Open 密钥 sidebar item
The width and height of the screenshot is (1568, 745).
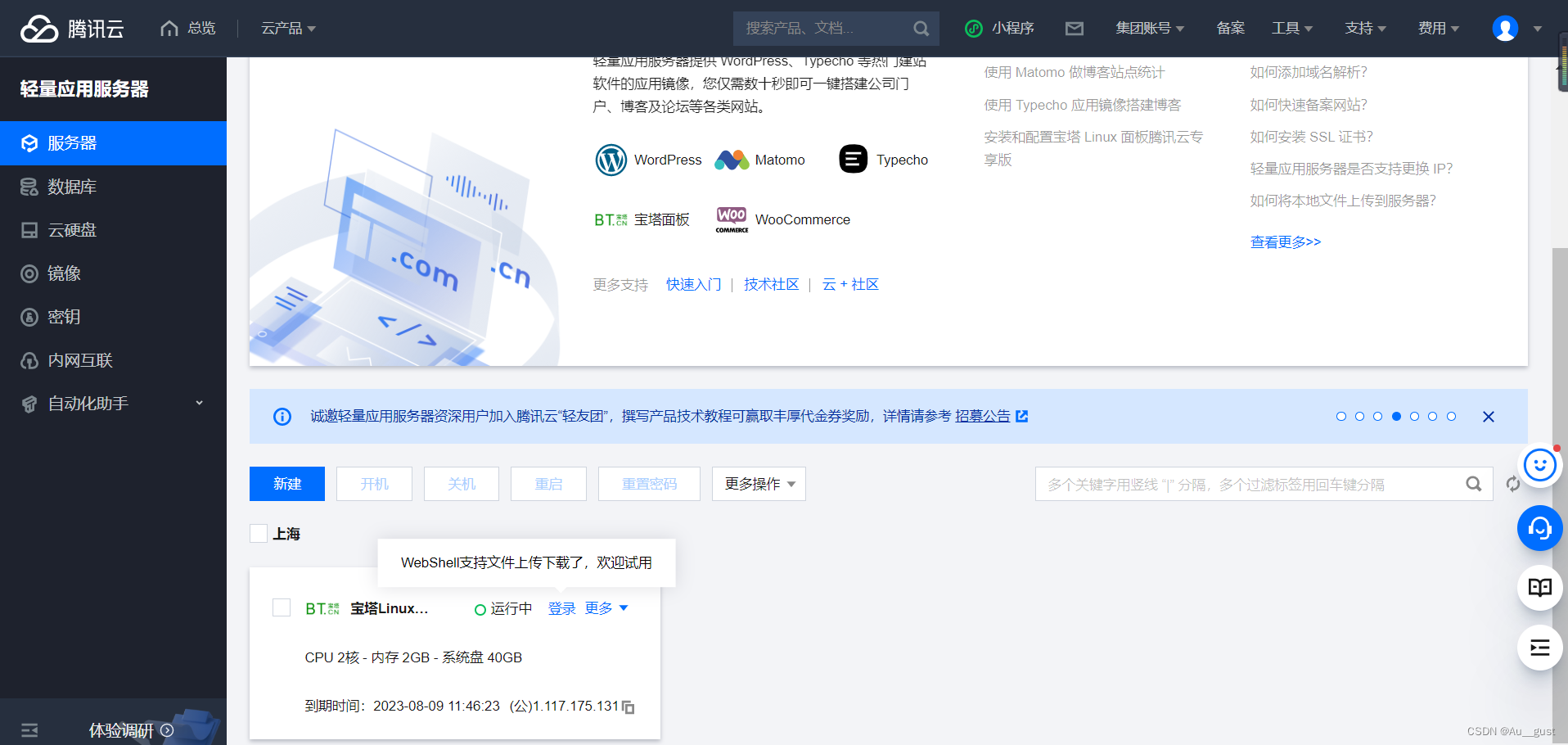(113, 317)
